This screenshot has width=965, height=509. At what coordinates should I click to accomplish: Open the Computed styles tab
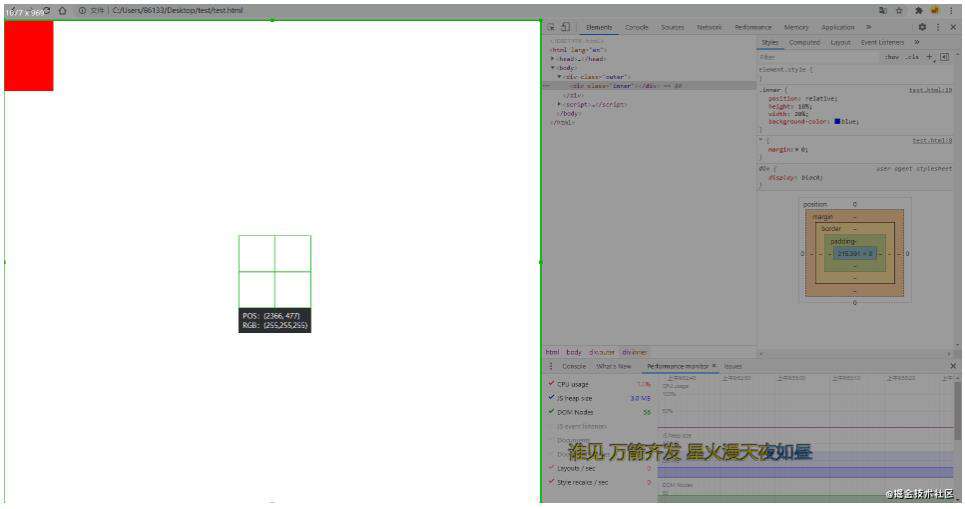[804, 42]
